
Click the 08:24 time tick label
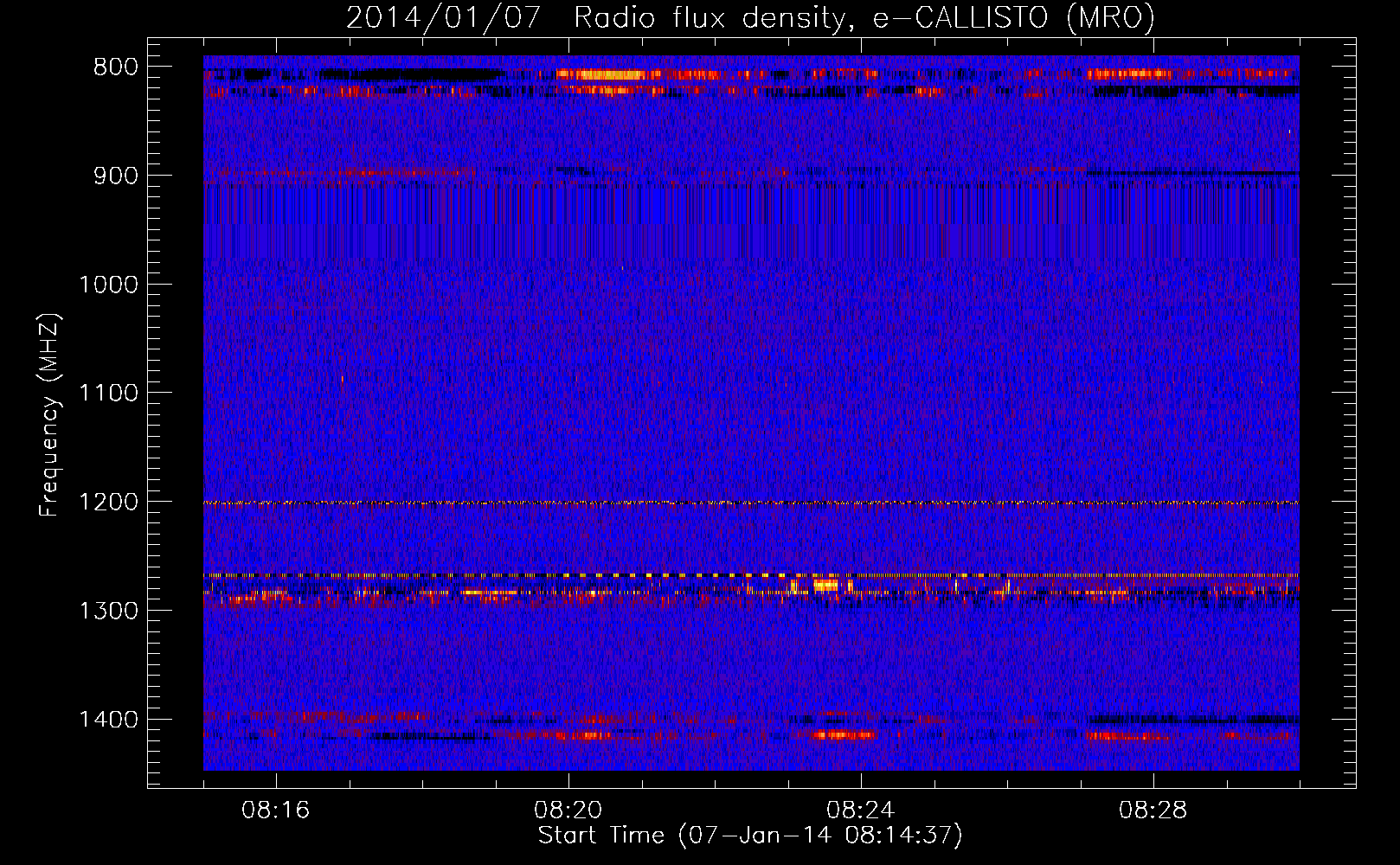pos(861,811)
